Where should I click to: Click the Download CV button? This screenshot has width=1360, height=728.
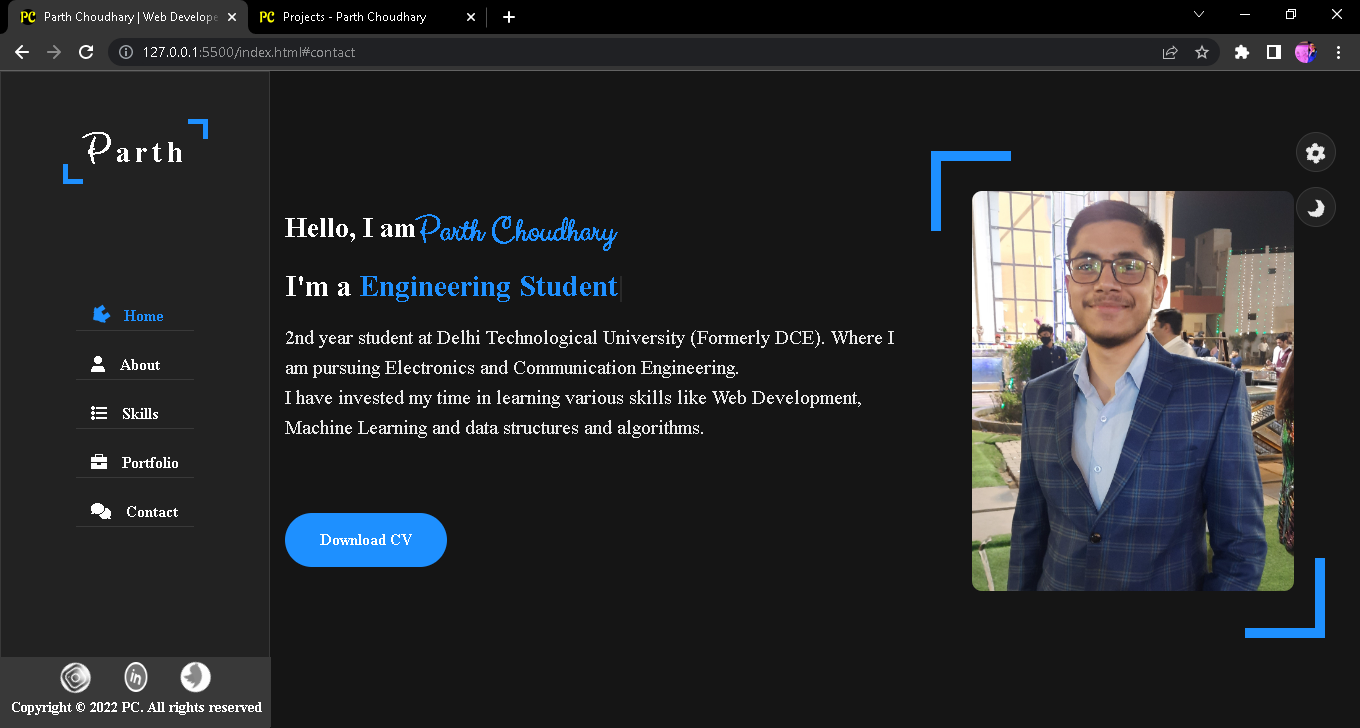[366, 539]
